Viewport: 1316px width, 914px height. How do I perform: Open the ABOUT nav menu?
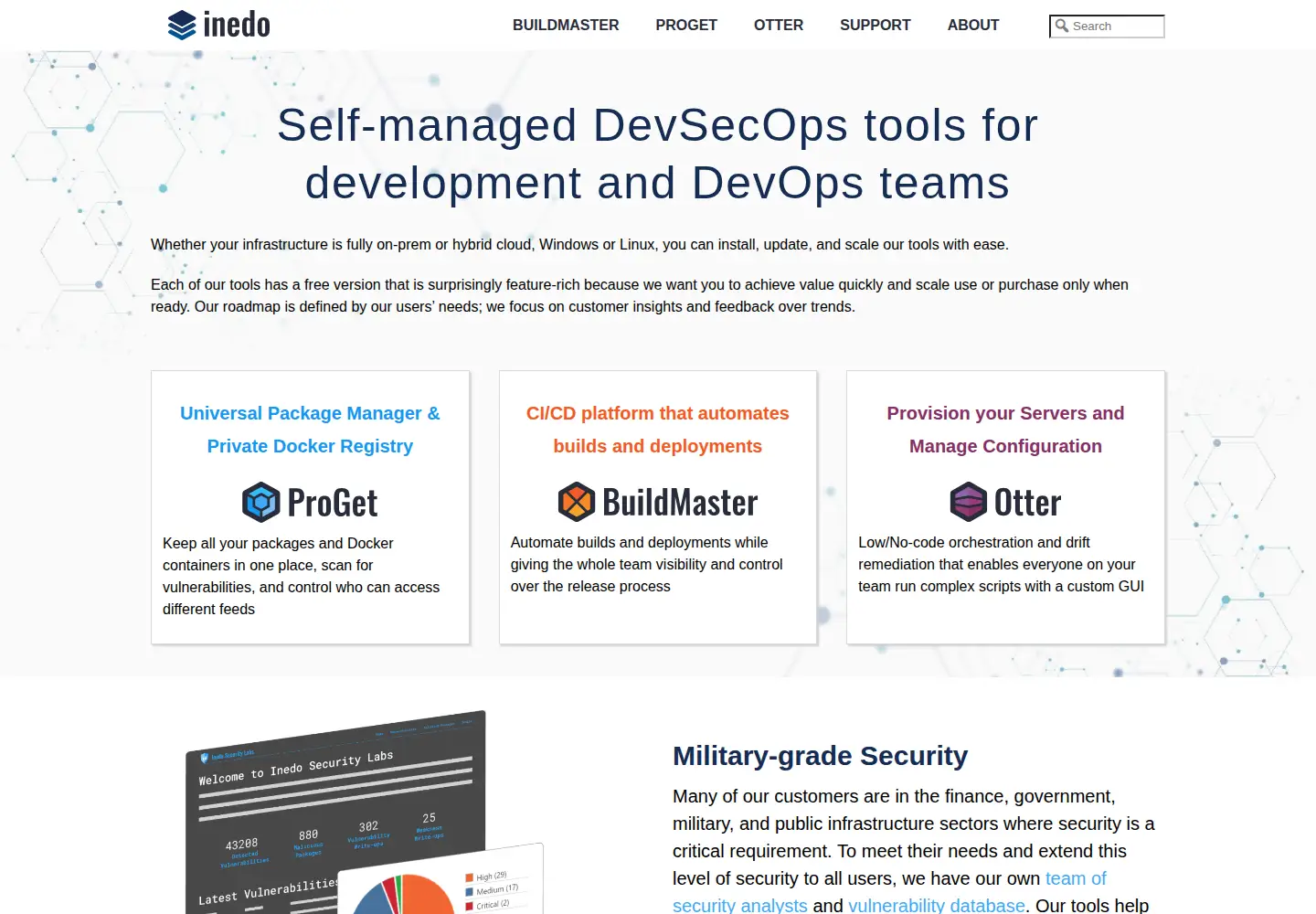[x=973, y=26]
